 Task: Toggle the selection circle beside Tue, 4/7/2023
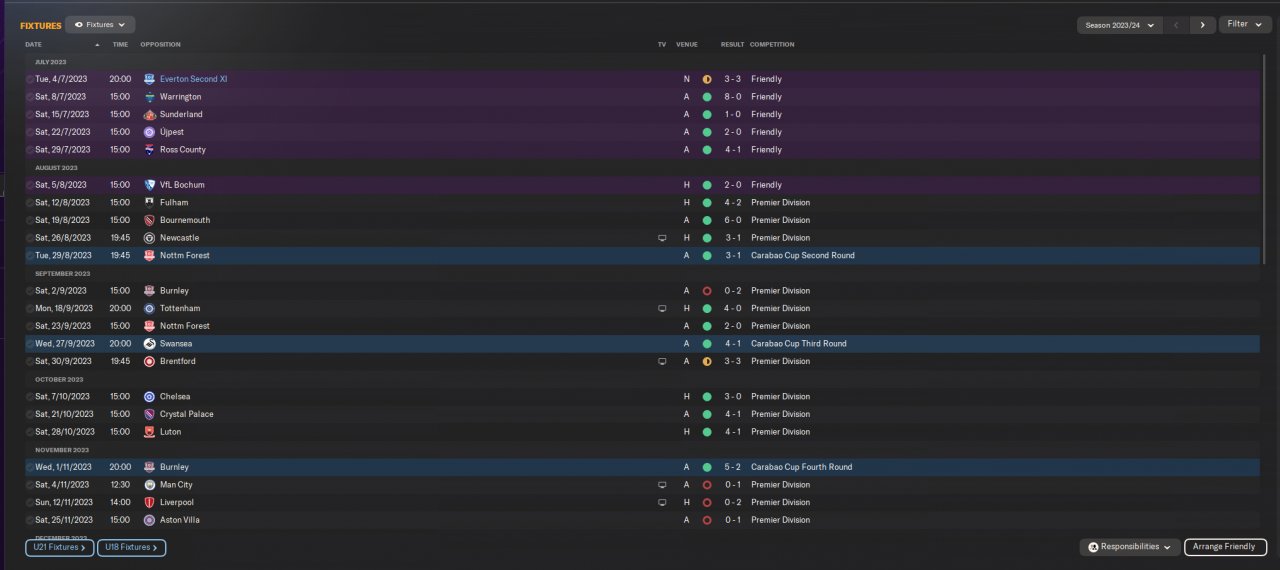(x=30, y=79)
